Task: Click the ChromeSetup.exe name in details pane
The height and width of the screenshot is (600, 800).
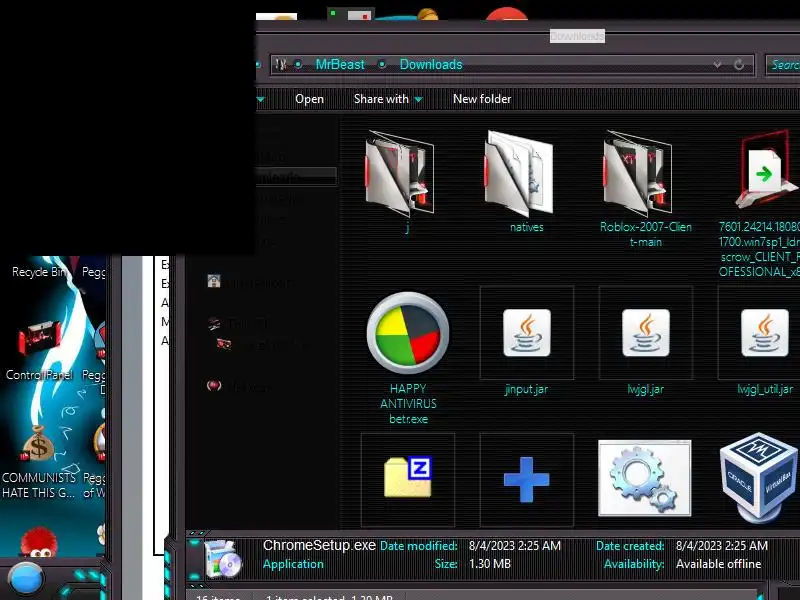Action: [319, 545]
